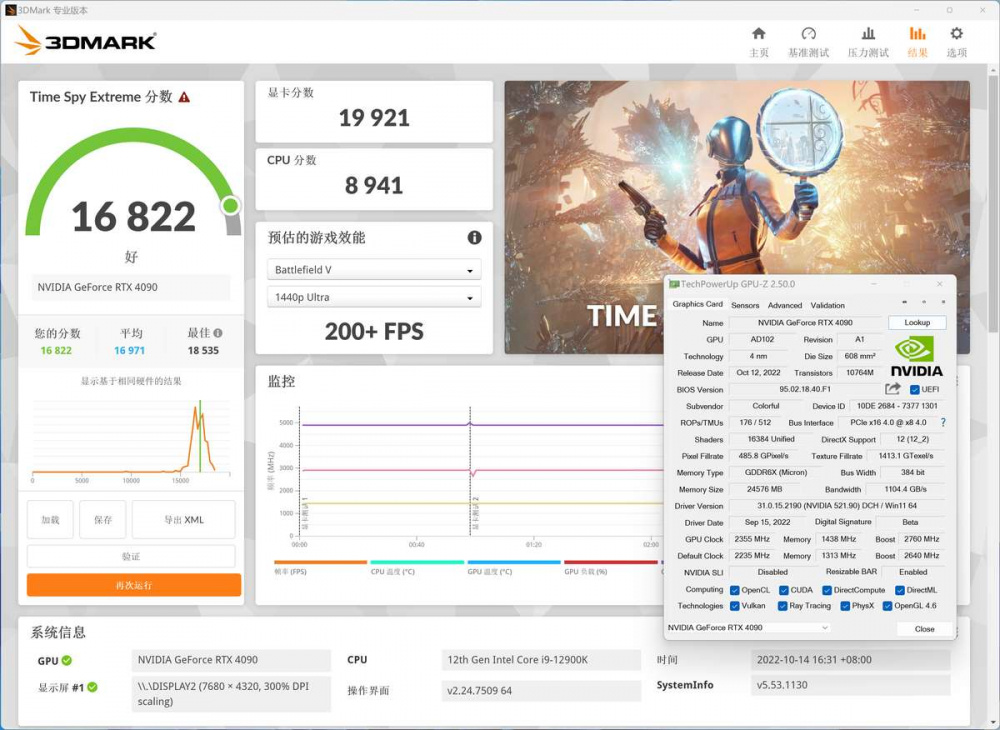Click the BIOS Version field 95.02.18.40.F1
1000x730 pixels.
point(805,389)
